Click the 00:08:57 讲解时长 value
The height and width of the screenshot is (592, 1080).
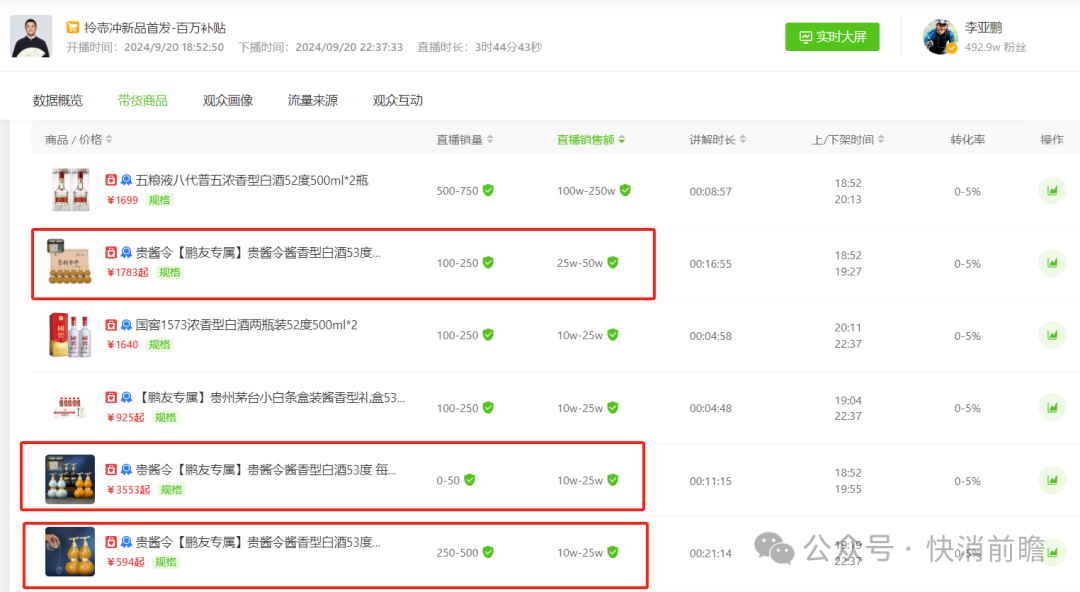[x=710, y=192]
